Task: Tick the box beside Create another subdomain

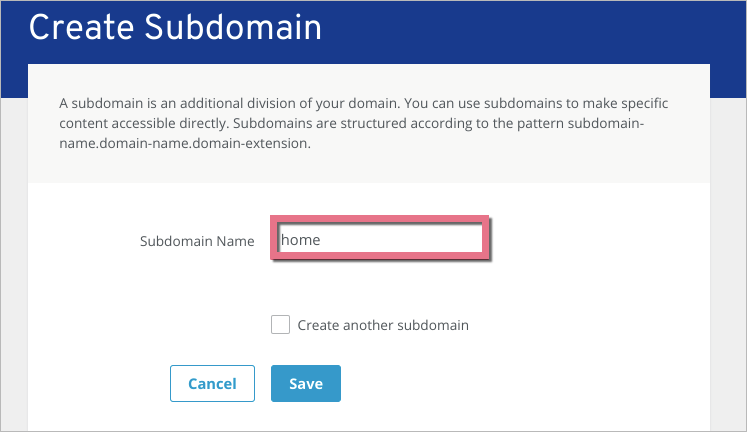Action: [281, 325]
